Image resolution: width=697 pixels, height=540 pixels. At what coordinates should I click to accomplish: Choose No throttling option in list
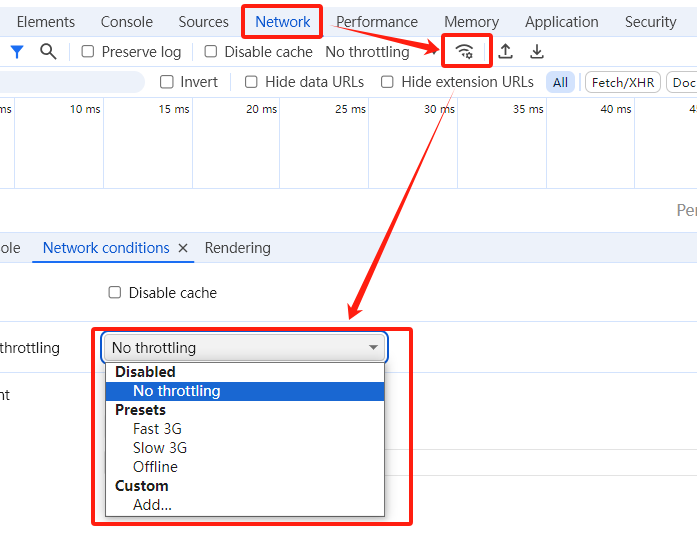pyautogui.click(x=245, y=391)
